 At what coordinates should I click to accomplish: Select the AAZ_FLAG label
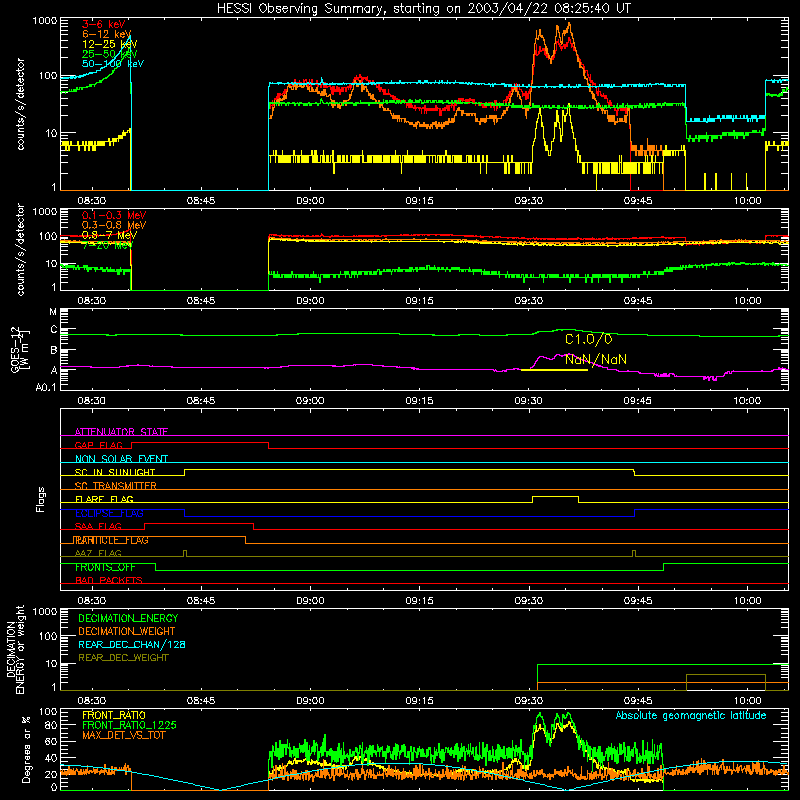[x=98, y=553]
